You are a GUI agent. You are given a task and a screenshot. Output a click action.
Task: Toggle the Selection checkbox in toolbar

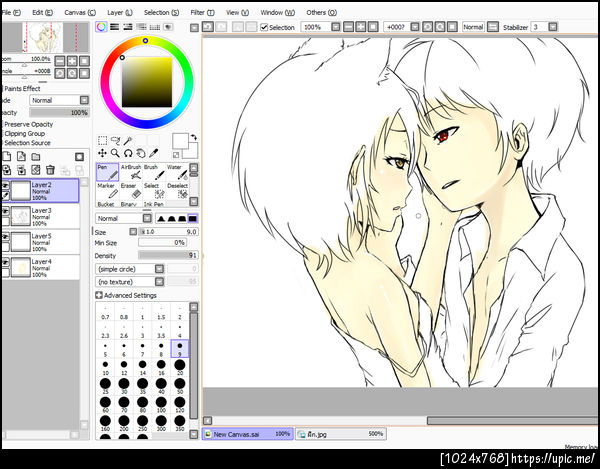pyautogui.click(x=264, y=27)
